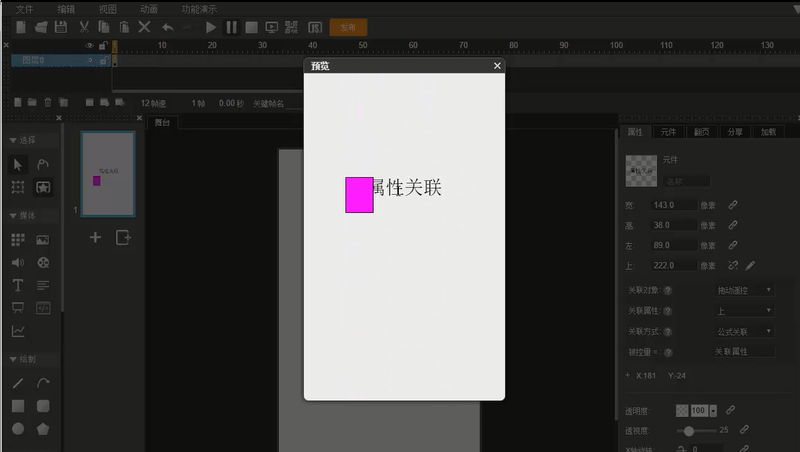Save the project with the floppy icon

click(61, 27)
